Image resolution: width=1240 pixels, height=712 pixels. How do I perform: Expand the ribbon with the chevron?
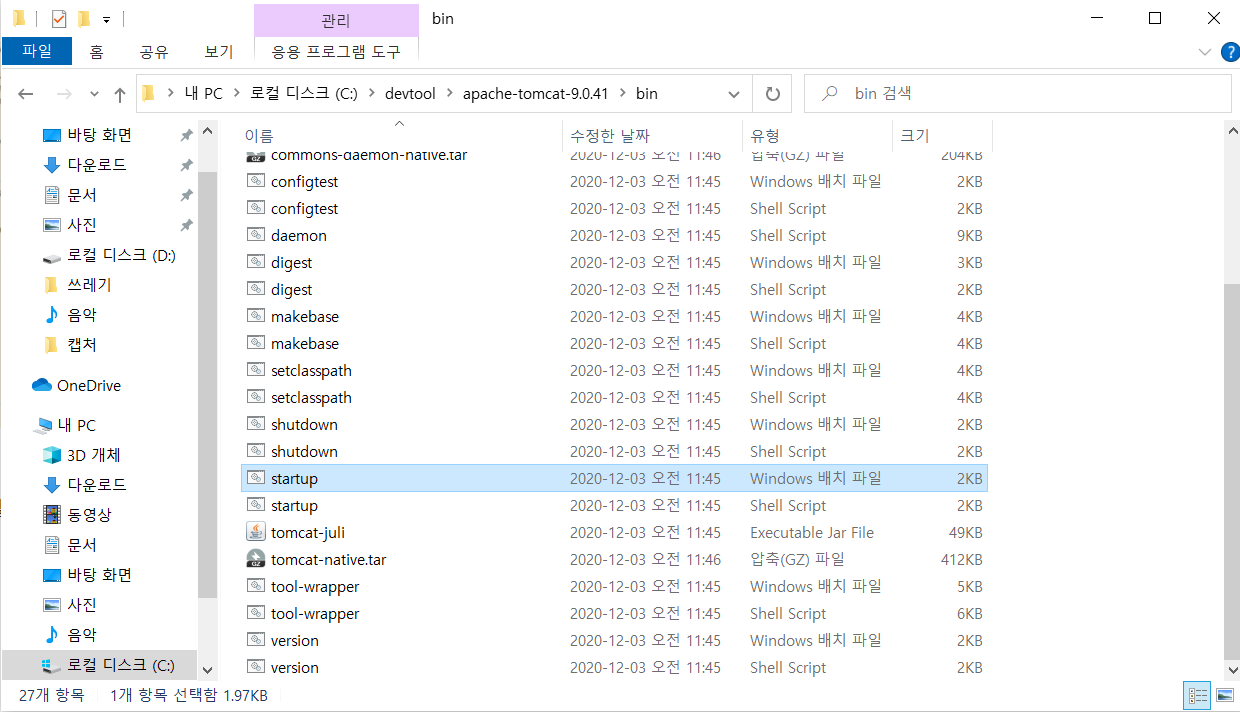[1204, 52]
